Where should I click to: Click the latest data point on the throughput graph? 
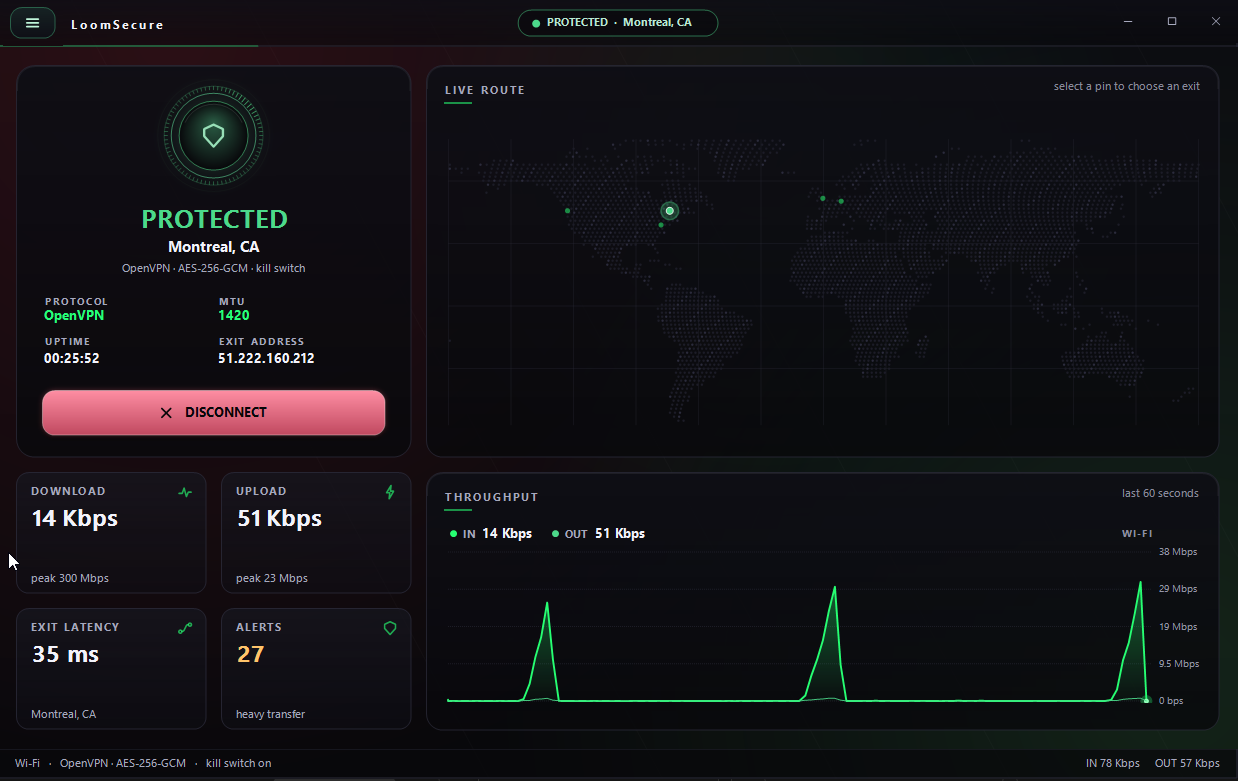click(1146, 700)
